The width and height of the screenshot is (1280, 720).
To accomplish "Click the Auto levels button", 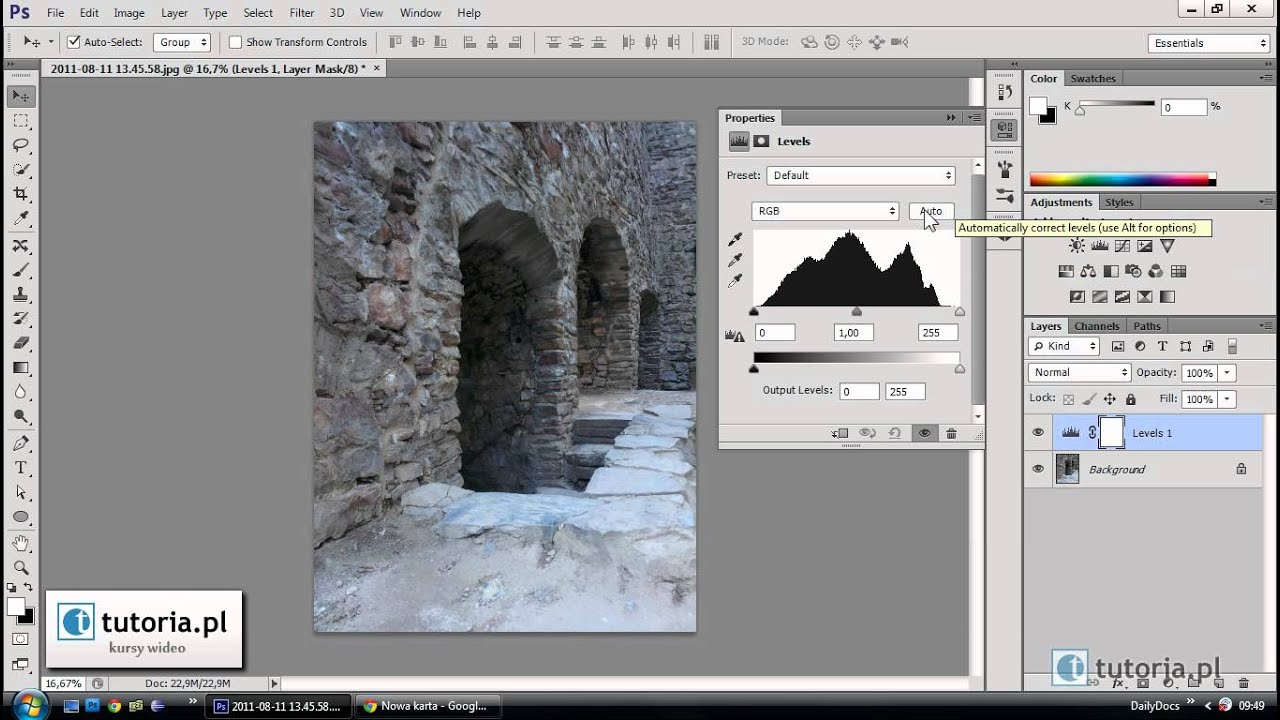I will [x=931, y=211].
